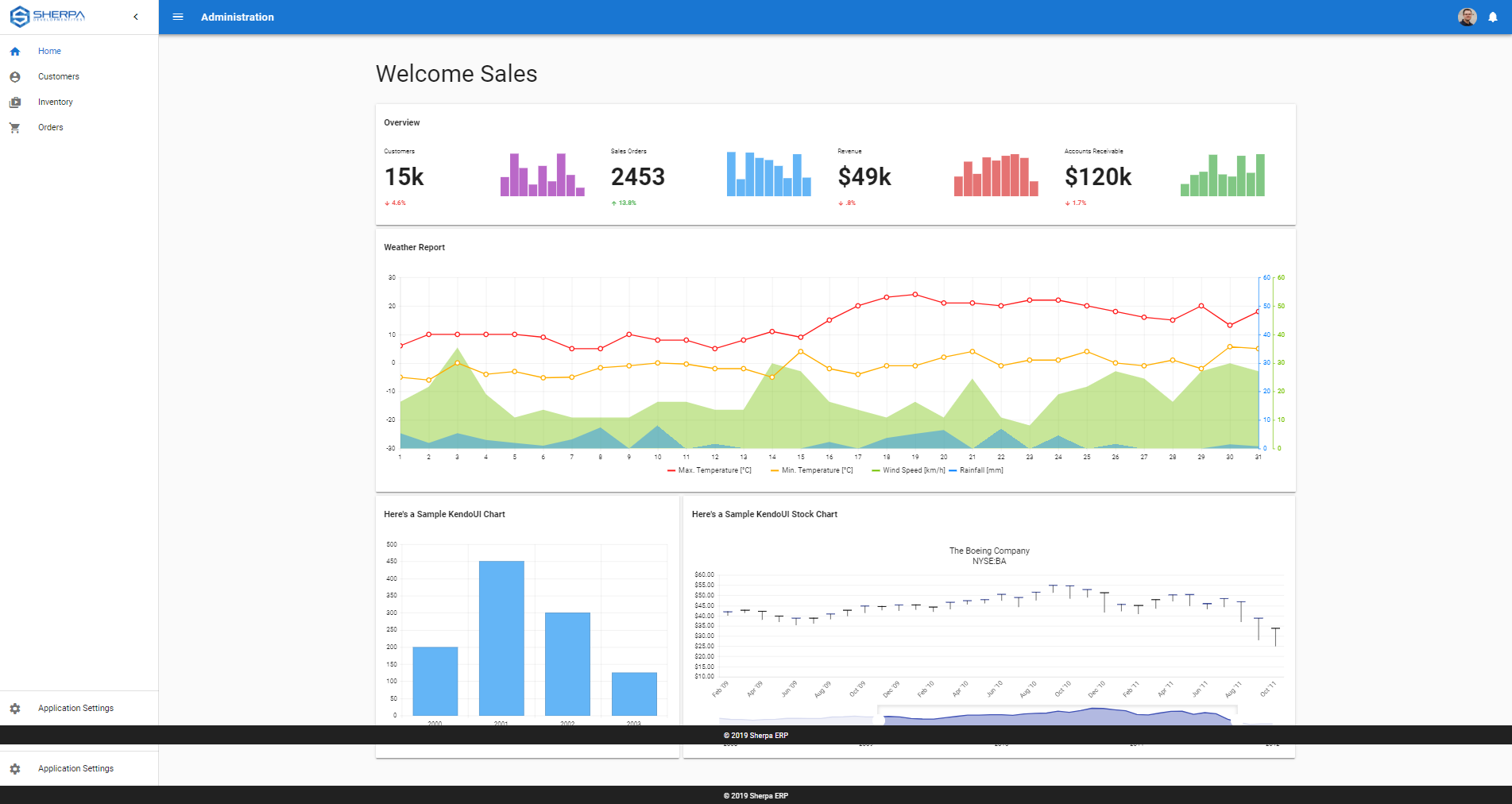This screenshot has width=1512, height=804.
Task: Select the Home house icon
Action: coord(14,51)
